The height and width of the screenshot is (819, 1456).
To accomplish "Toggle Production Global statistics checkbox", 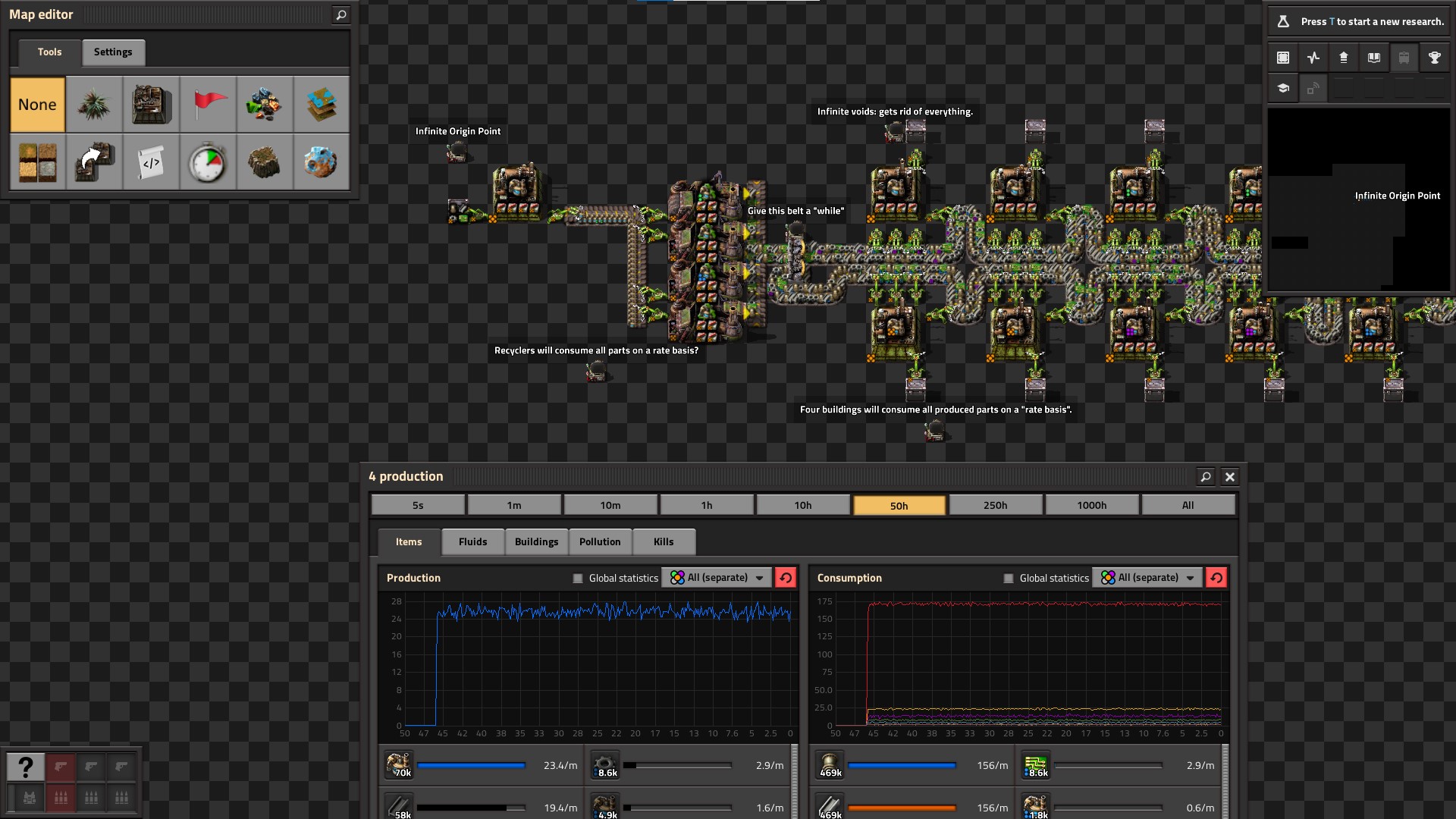I will 578,578.
